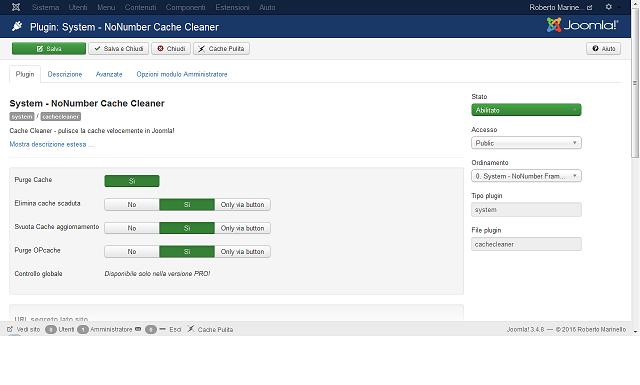Click the Cache Cleaner description text
This screenshot has height=385, width=640.
pyautogui.click(x=92, y=131)
